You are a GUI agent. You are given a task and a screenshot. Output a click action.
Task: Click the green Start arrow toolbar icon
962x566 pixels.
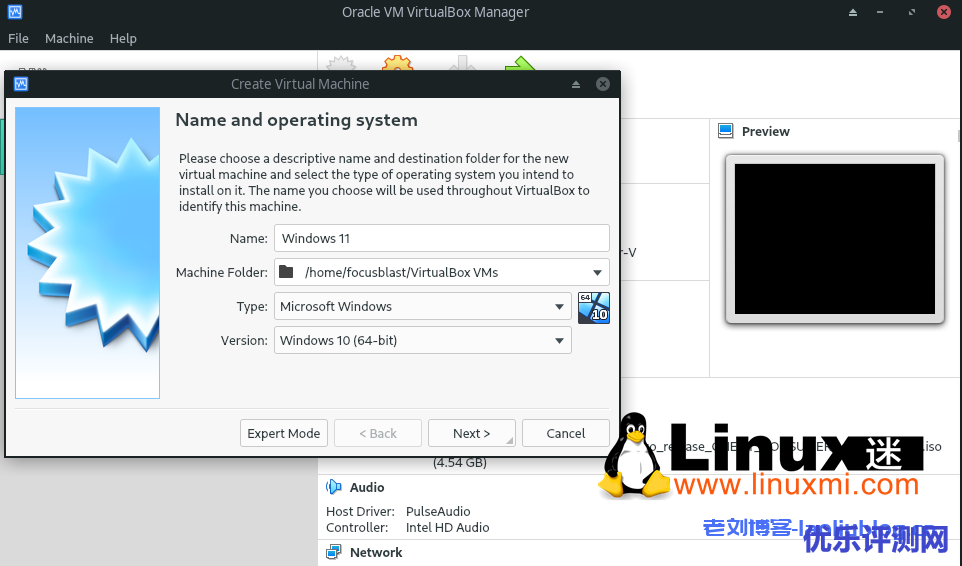tap(520, 62)
